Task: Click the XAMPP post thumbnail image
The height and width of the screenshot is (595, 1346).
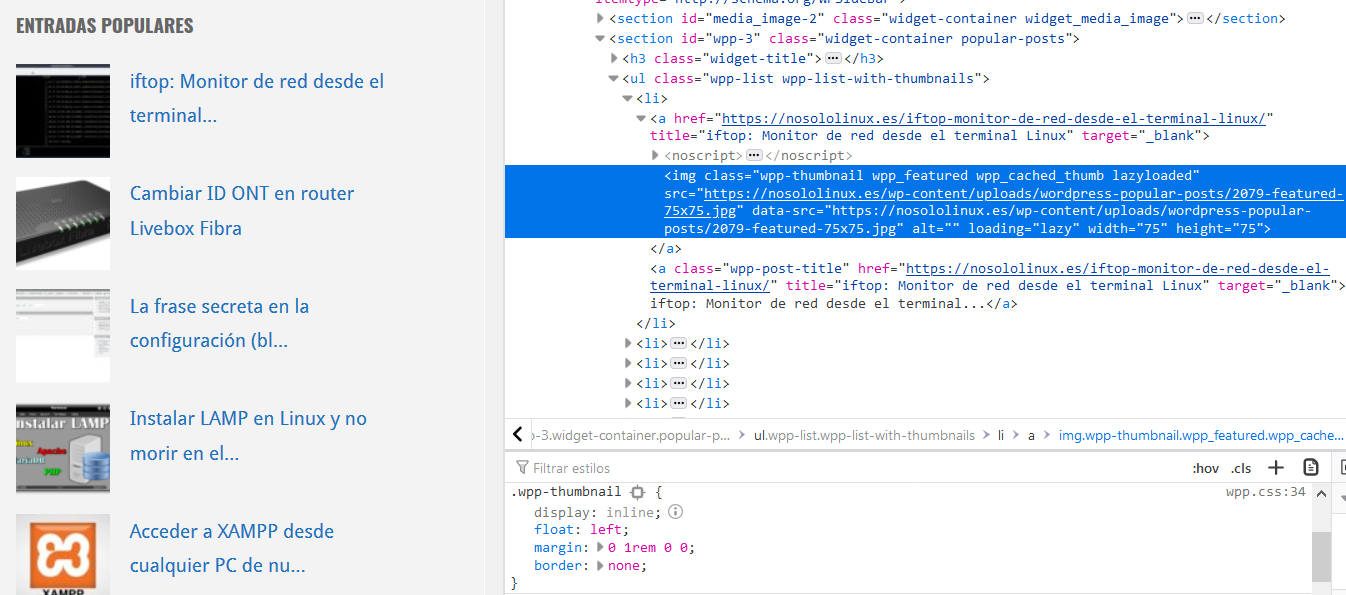Action: [63, 554]
